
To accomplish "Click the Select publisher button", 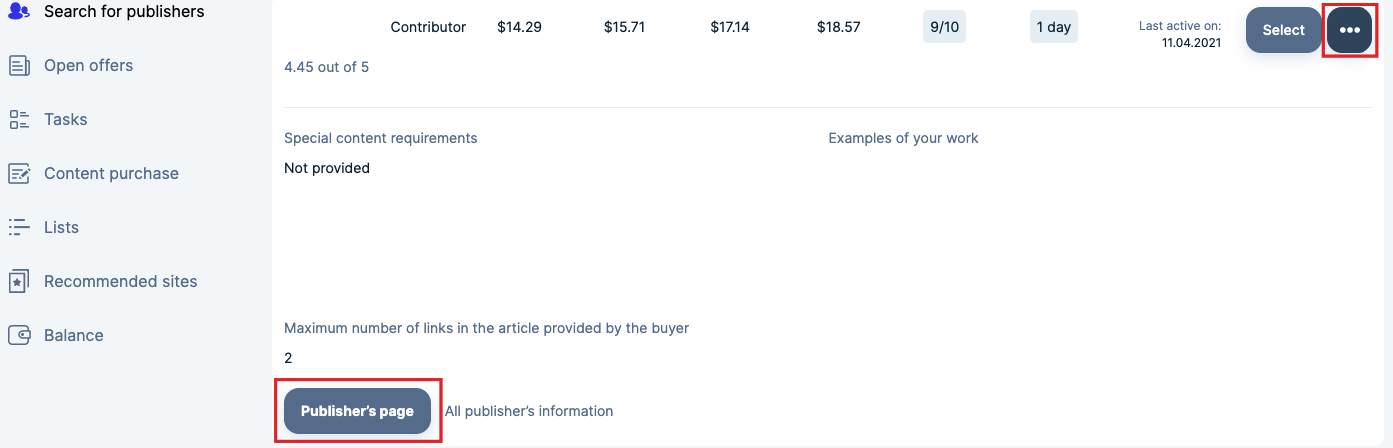I will coord(1283,30).
